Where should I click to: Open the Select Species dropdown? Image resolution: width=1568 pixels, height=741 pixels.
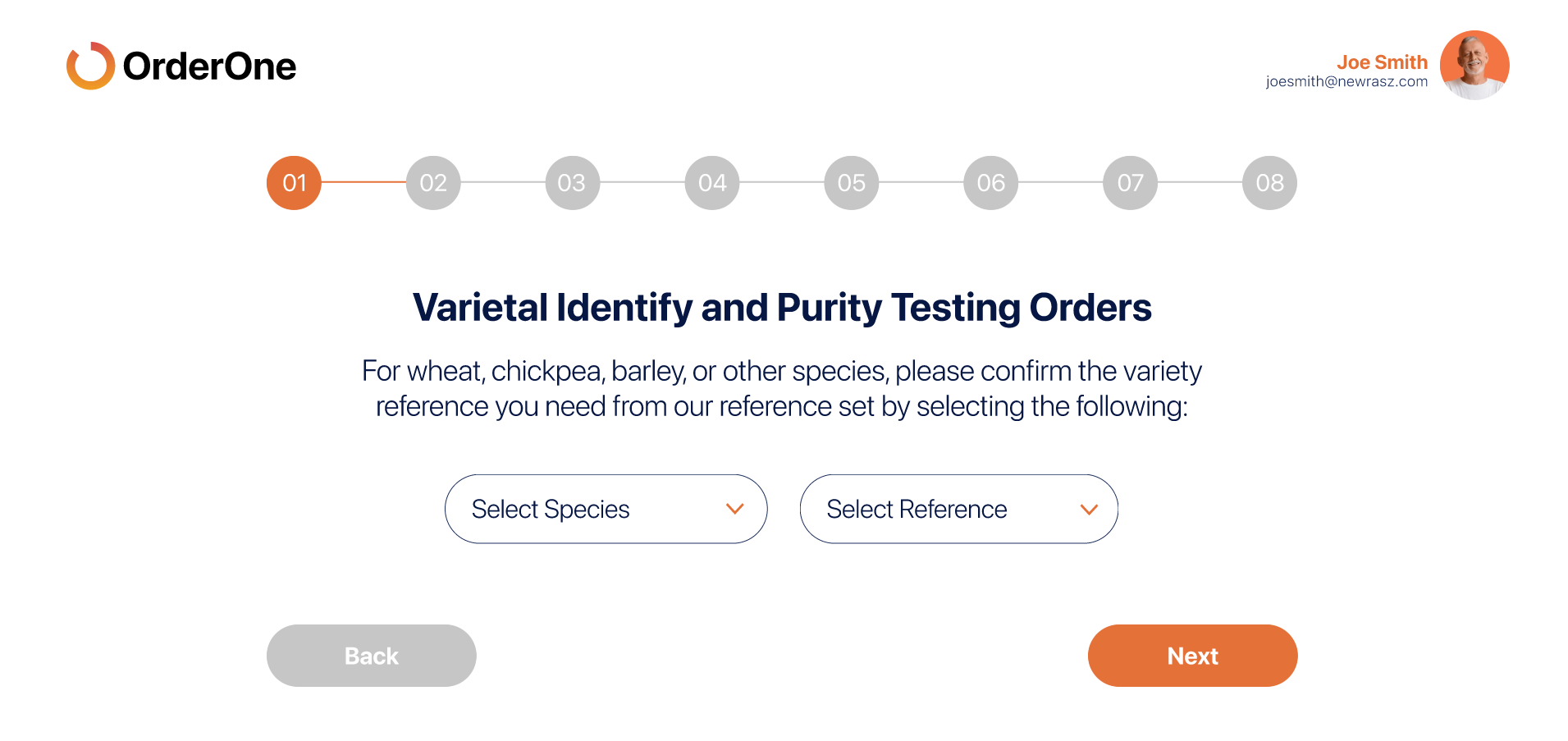coord(606,509)
